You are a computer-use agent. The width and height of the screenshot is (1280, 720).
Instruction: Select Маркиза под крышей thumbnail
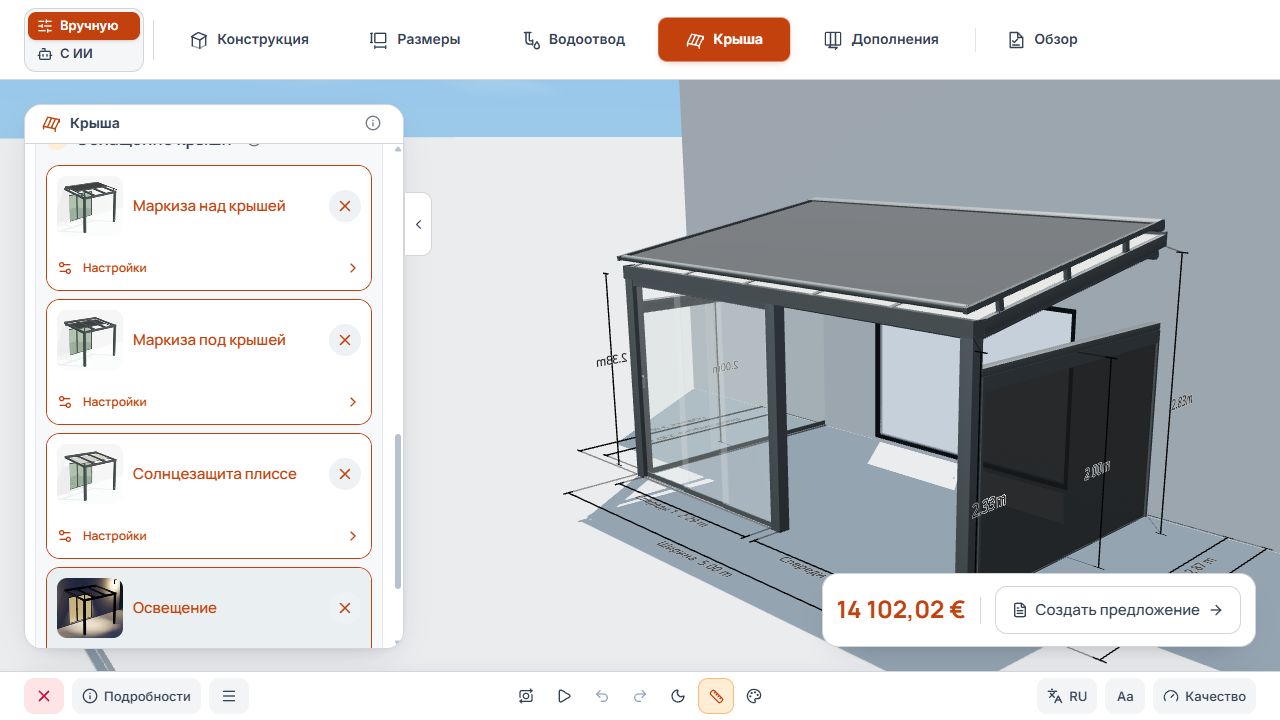90,340
